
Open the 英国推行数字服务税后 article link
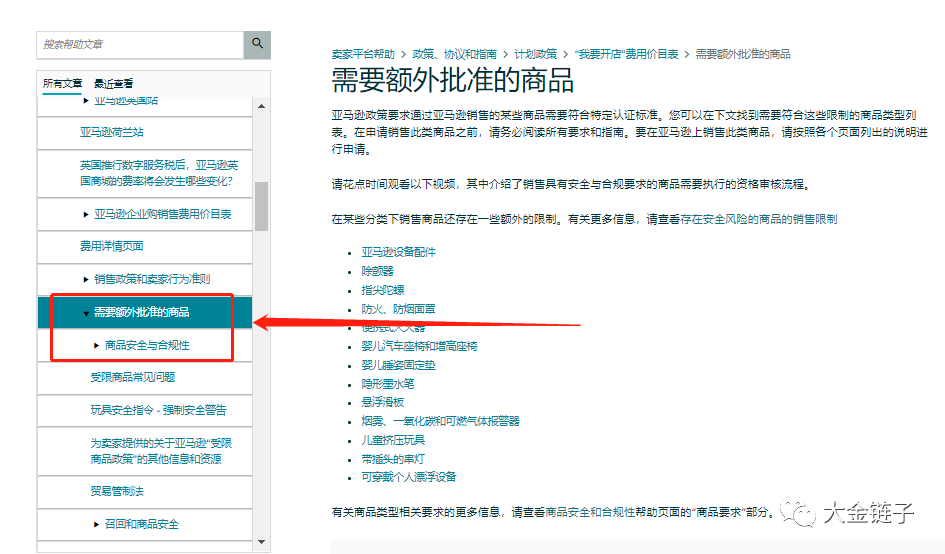pos(159,173)
